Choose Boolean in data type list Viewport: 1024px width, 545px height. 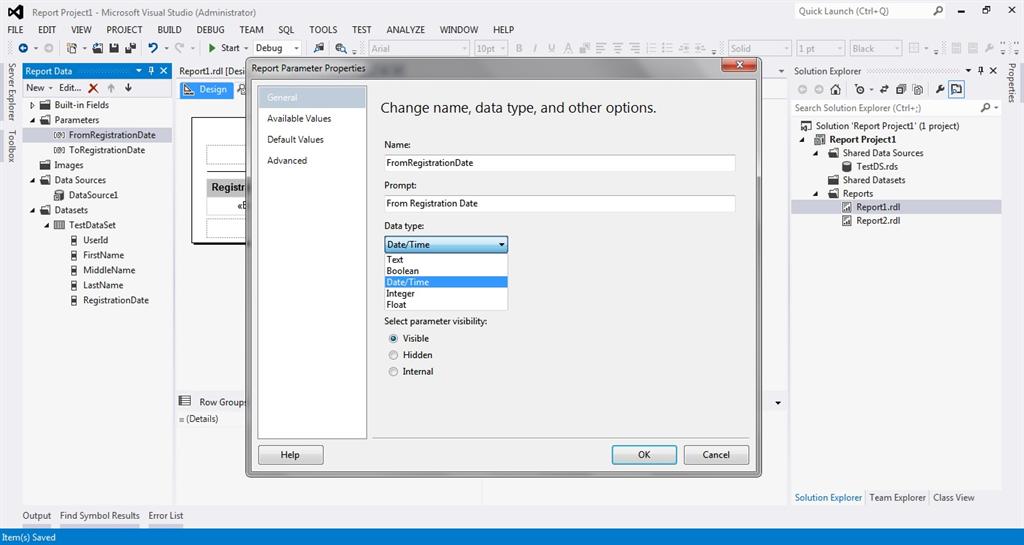point(446,271)
